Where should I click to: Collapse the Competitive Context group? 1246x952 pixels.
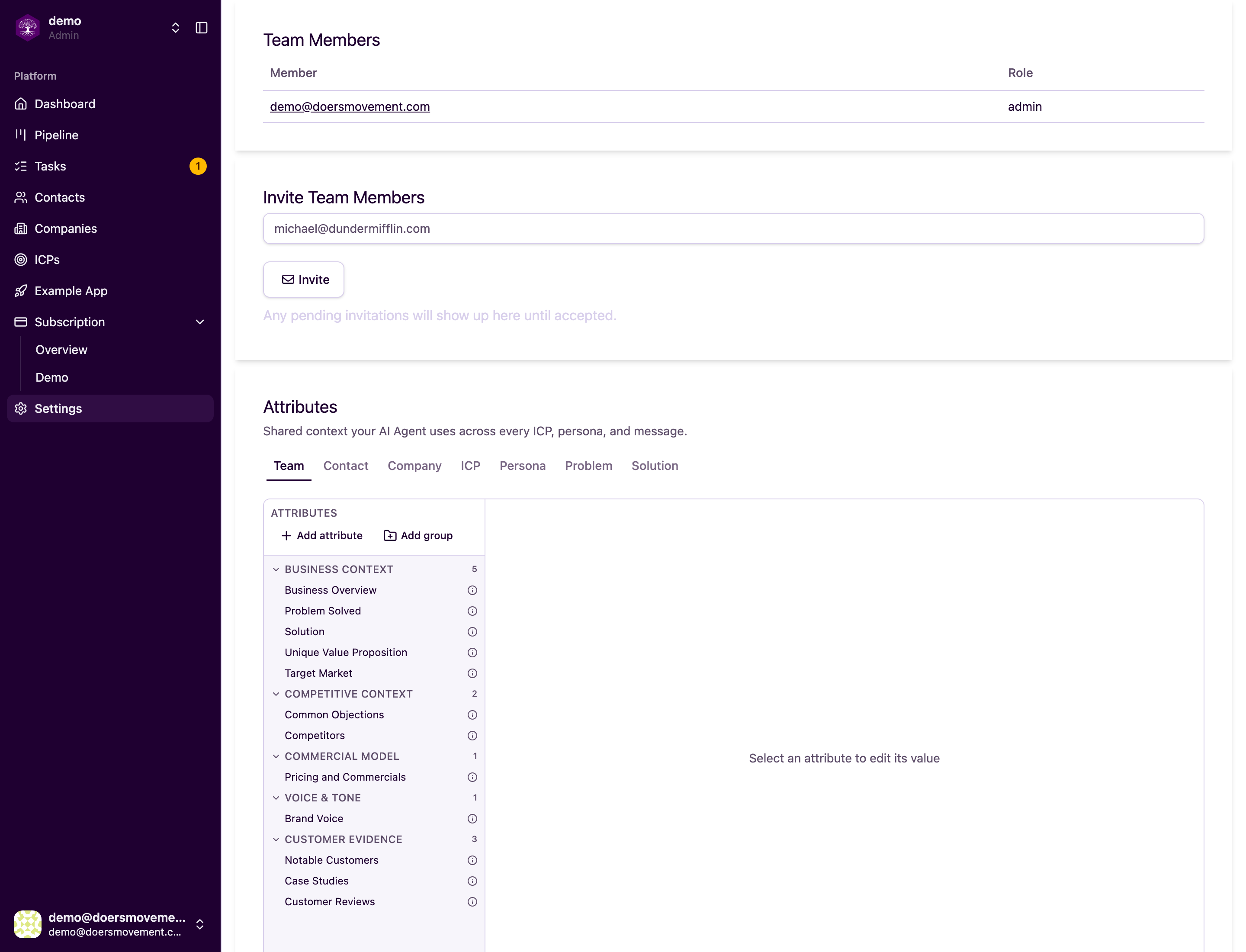pos(276,694)
